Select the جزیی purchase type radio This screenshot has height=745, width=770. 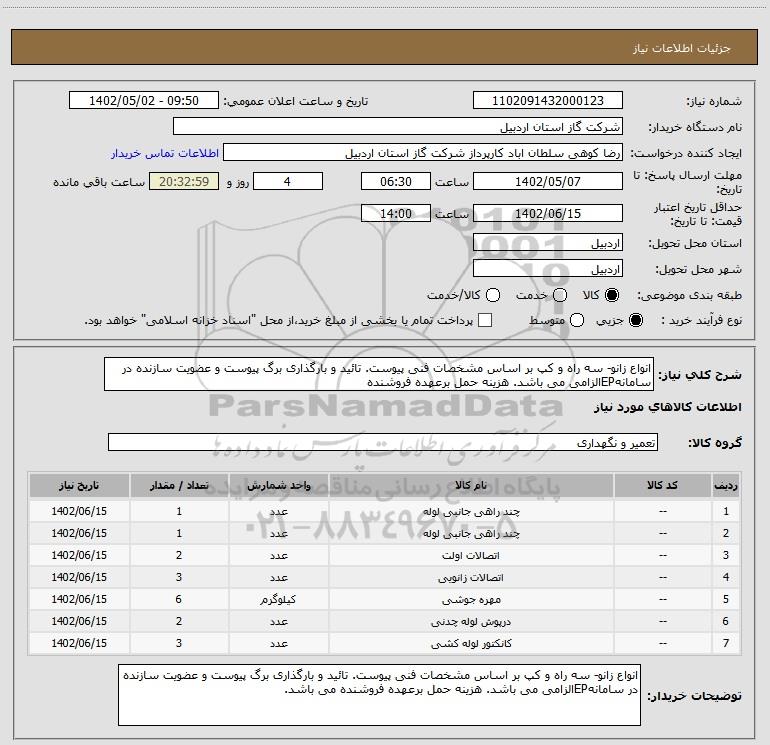635,320
